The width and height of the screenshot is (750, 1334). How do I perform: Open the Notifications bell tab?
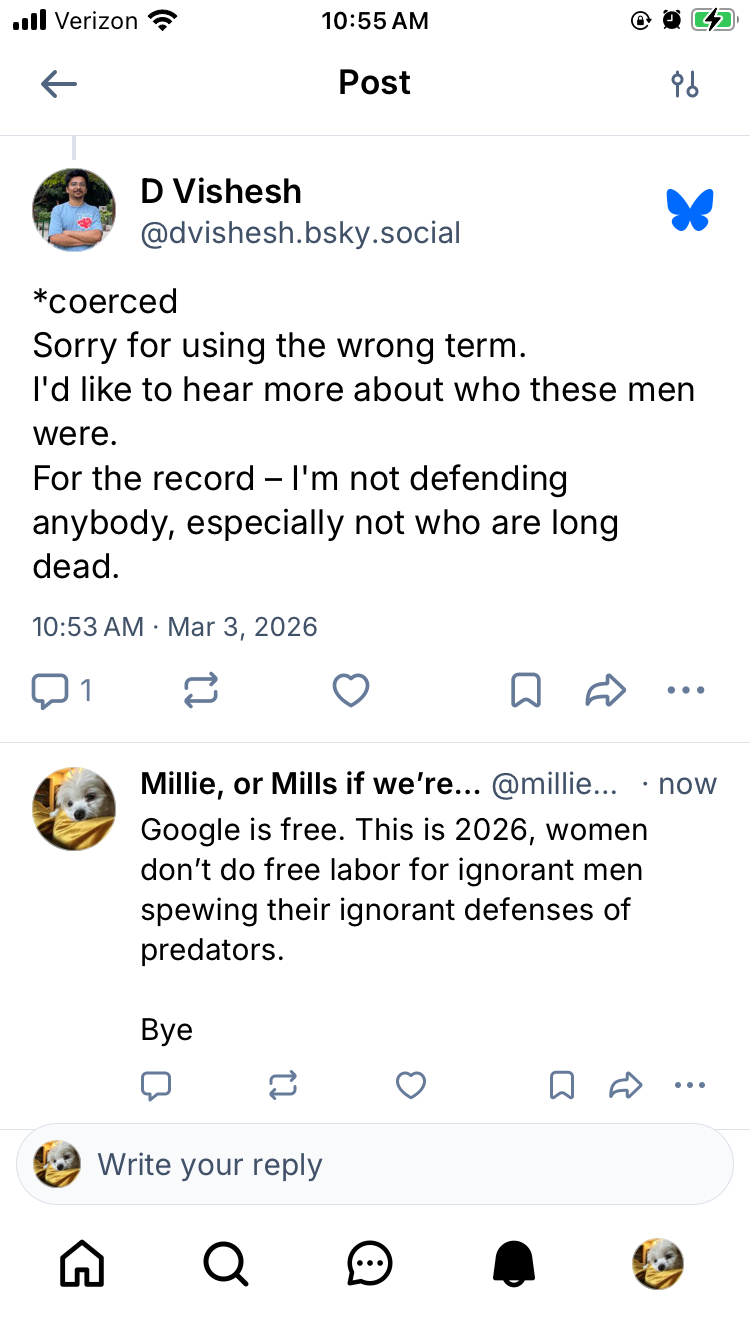(514, 1264)
